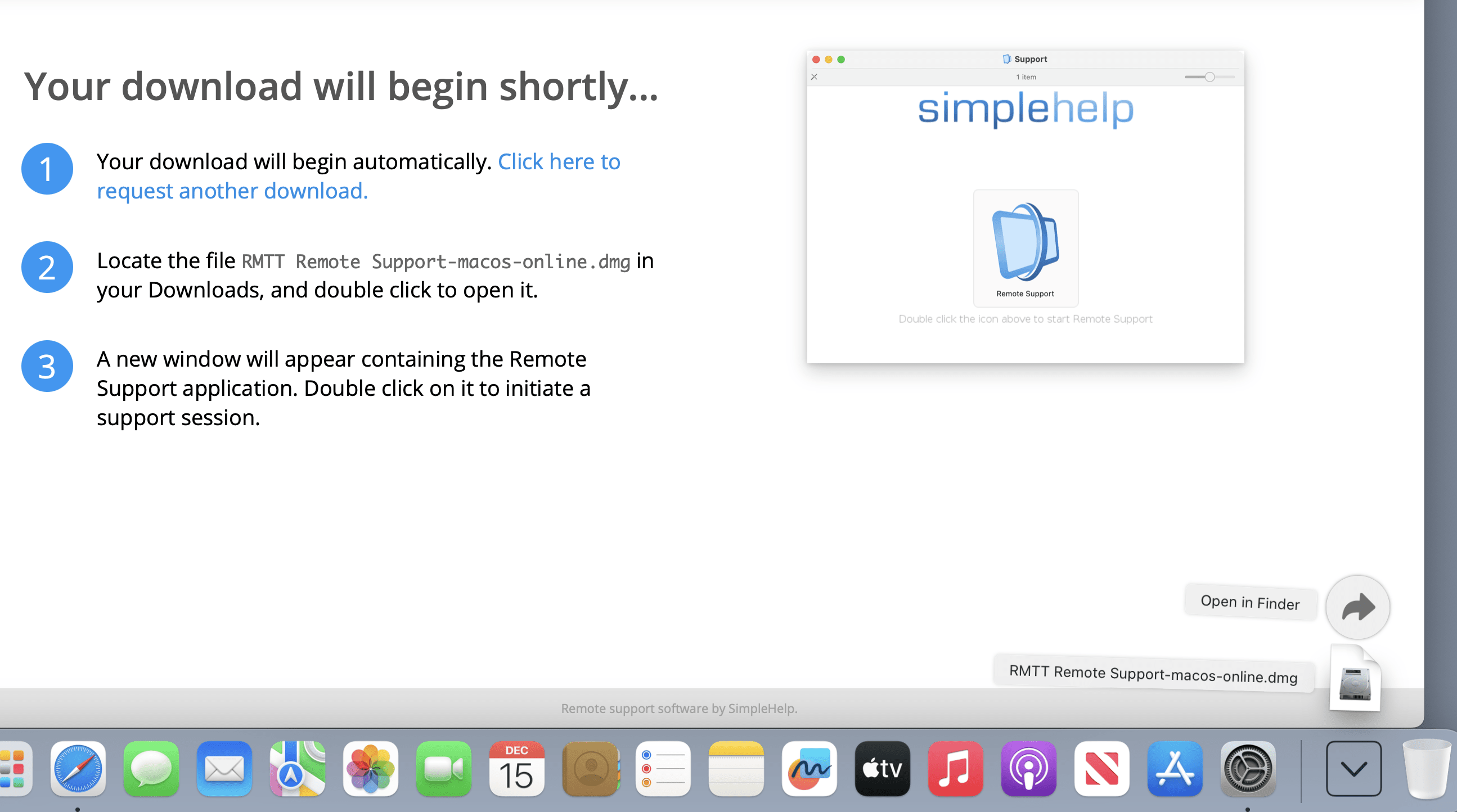The width and height of the screenshot is (1457, 812).
Task: Open Apple TV app in Dock
Action: tap(882, 769)
